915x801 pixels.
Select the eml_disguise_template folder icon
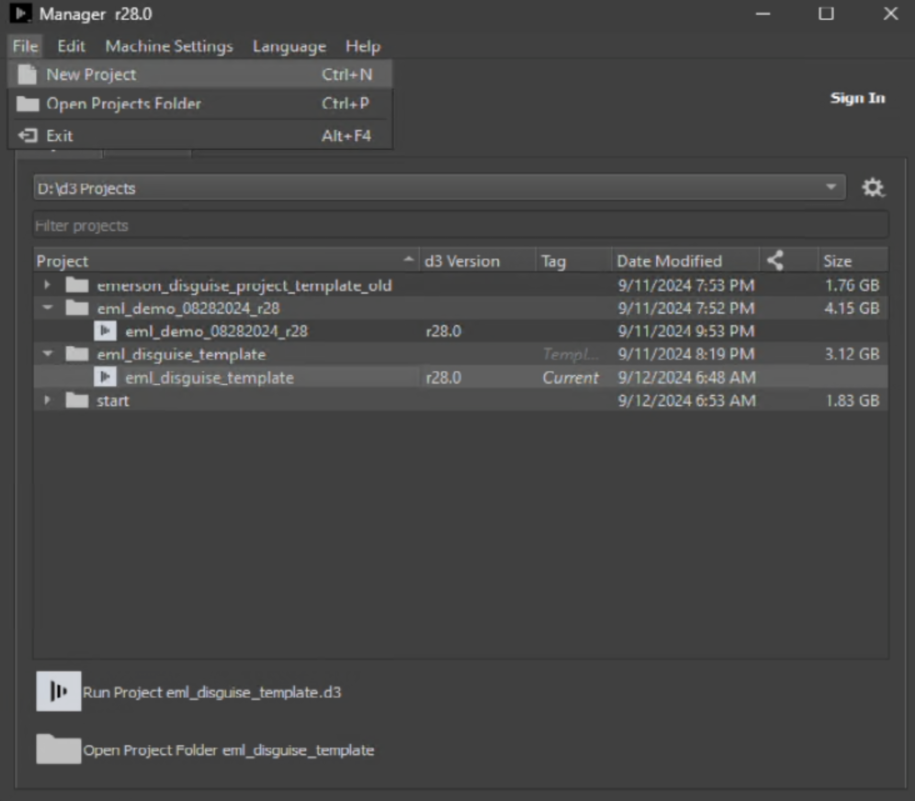(77, 354)
